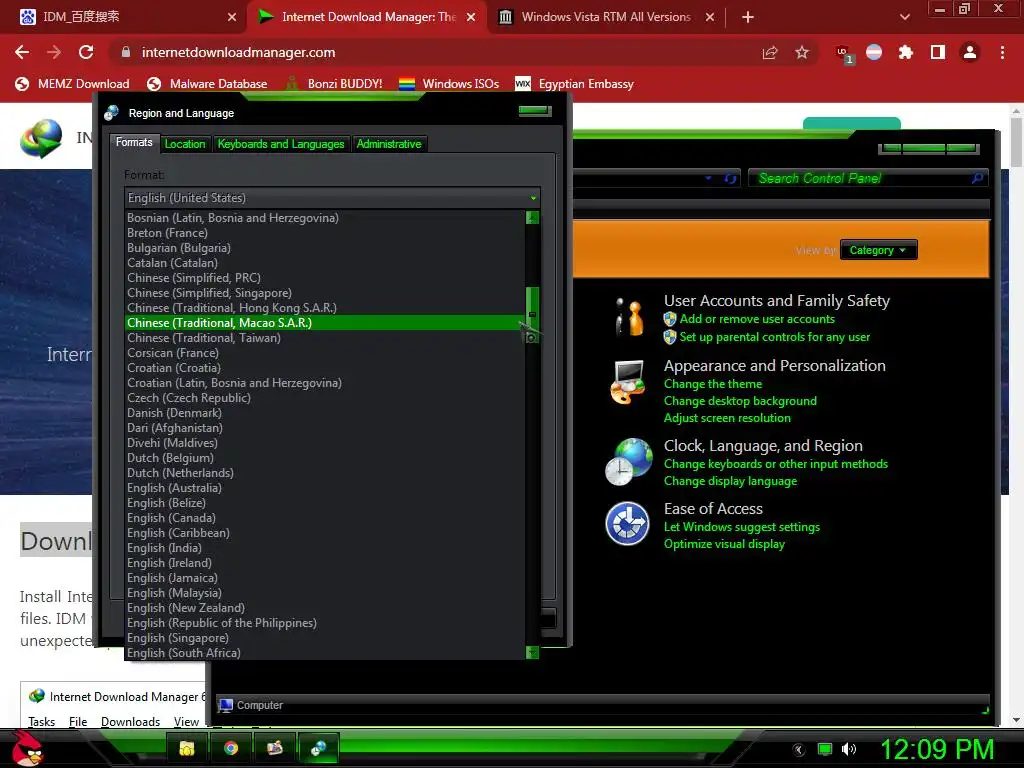
Task: Click Change display language link
Action: pyautogui.click(x=730, y=481)
